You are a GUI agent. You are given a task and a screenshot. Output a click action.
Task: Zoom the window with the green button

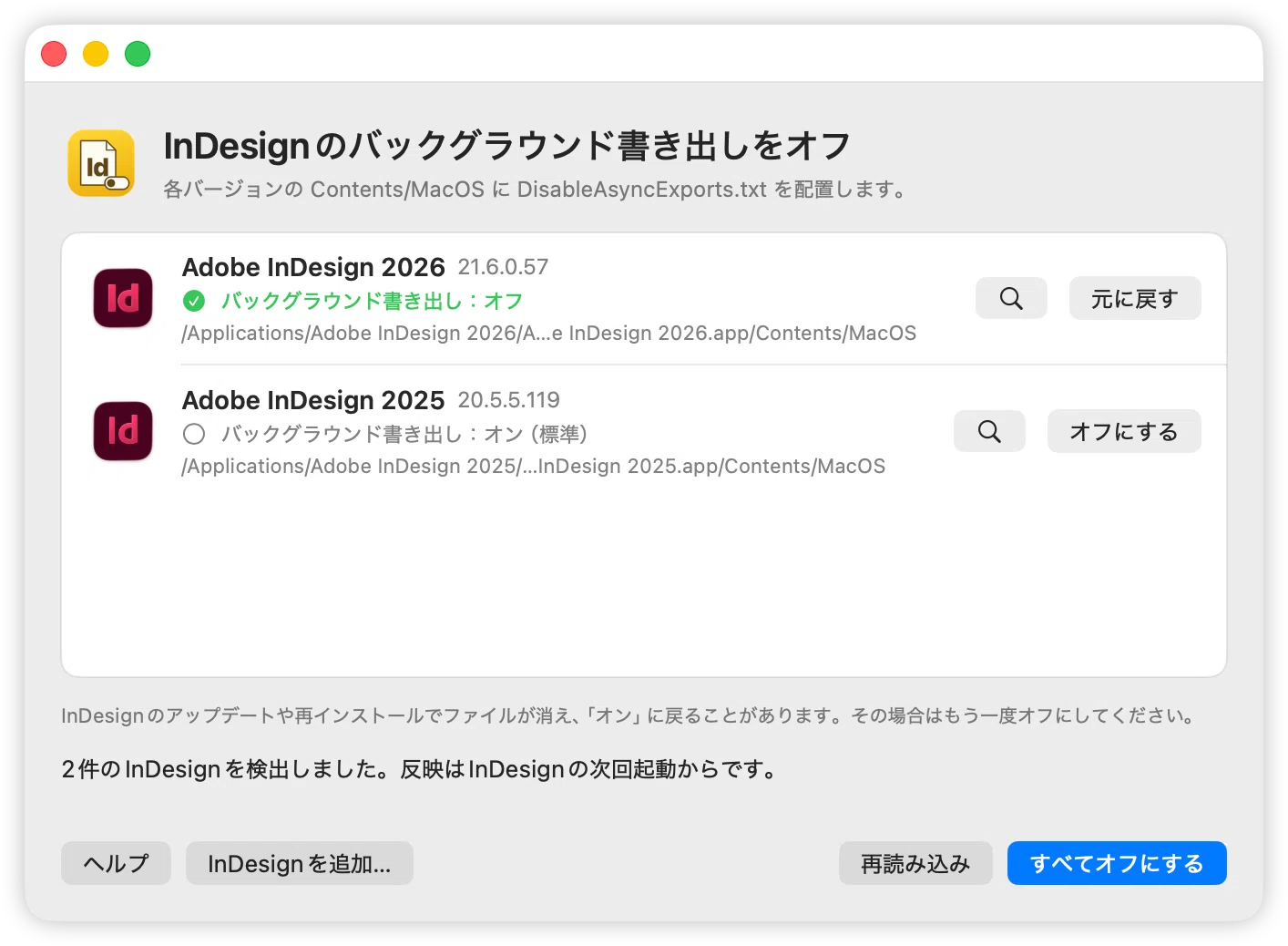[x=138, y=54]
